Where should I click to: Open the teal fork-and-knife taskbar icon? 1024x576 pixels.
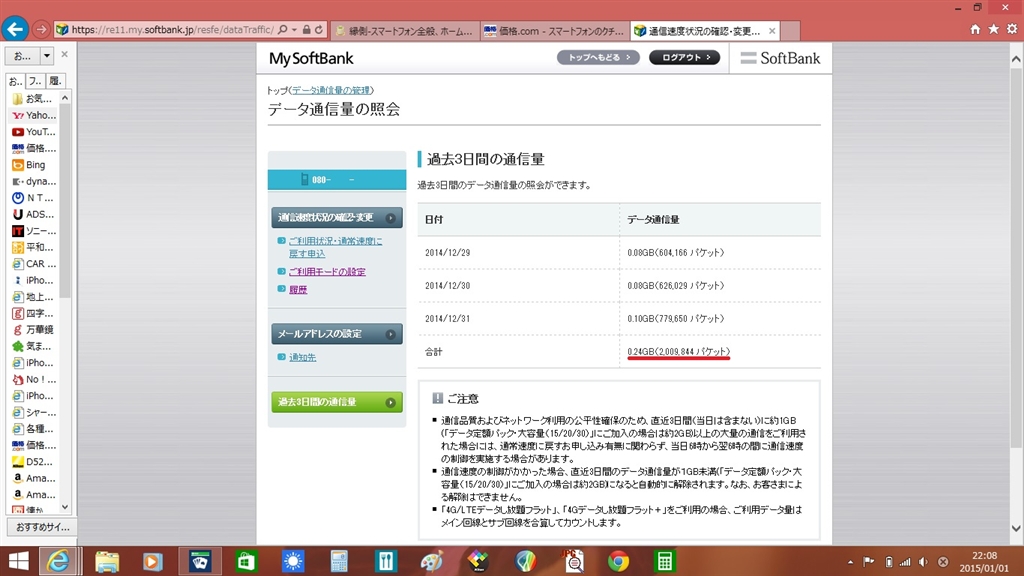(x=385, y=561)
